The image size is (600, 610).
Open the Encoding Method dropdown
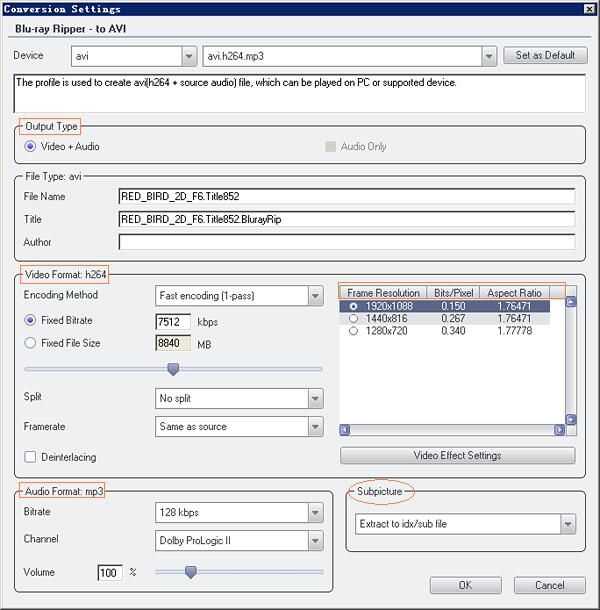point(239,296)
